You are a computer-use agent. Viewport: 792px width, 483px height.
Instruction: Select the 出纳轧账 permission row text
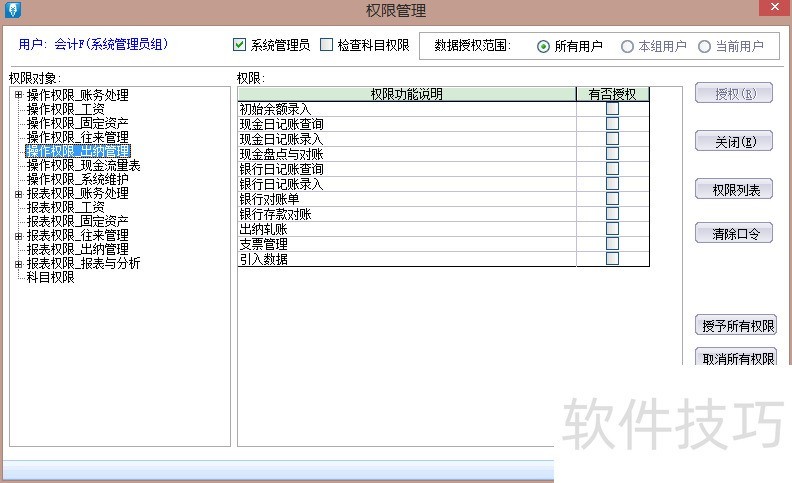tap(263, 229)
